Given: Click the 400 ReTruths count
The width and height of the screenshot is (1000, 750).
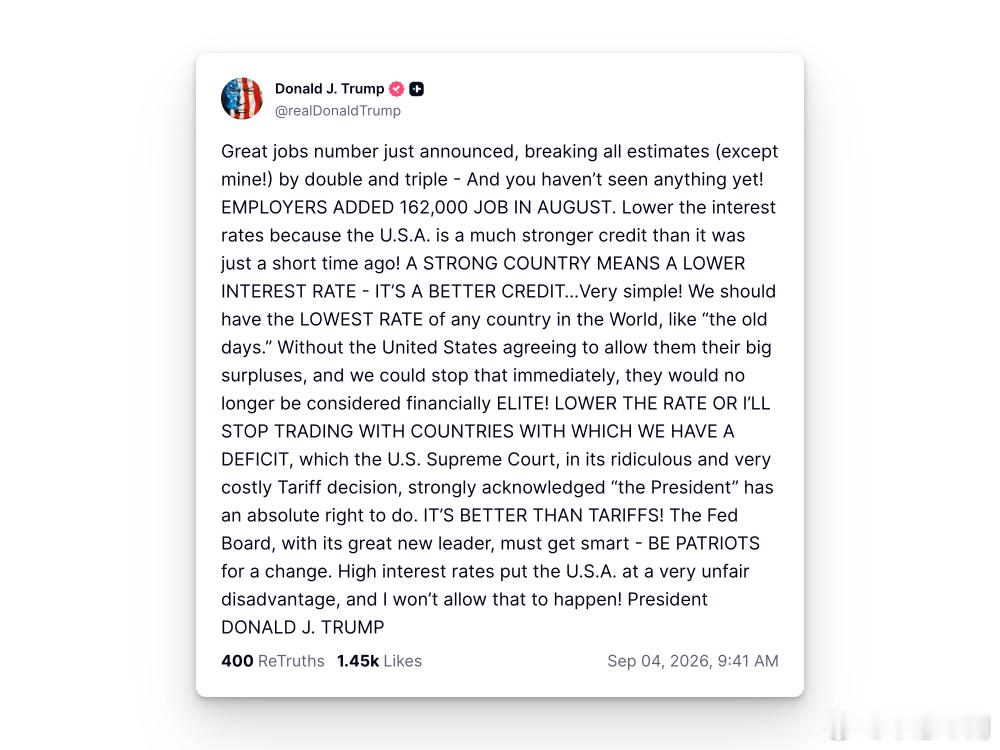Looking at the screenshot, I should [273, 661].
